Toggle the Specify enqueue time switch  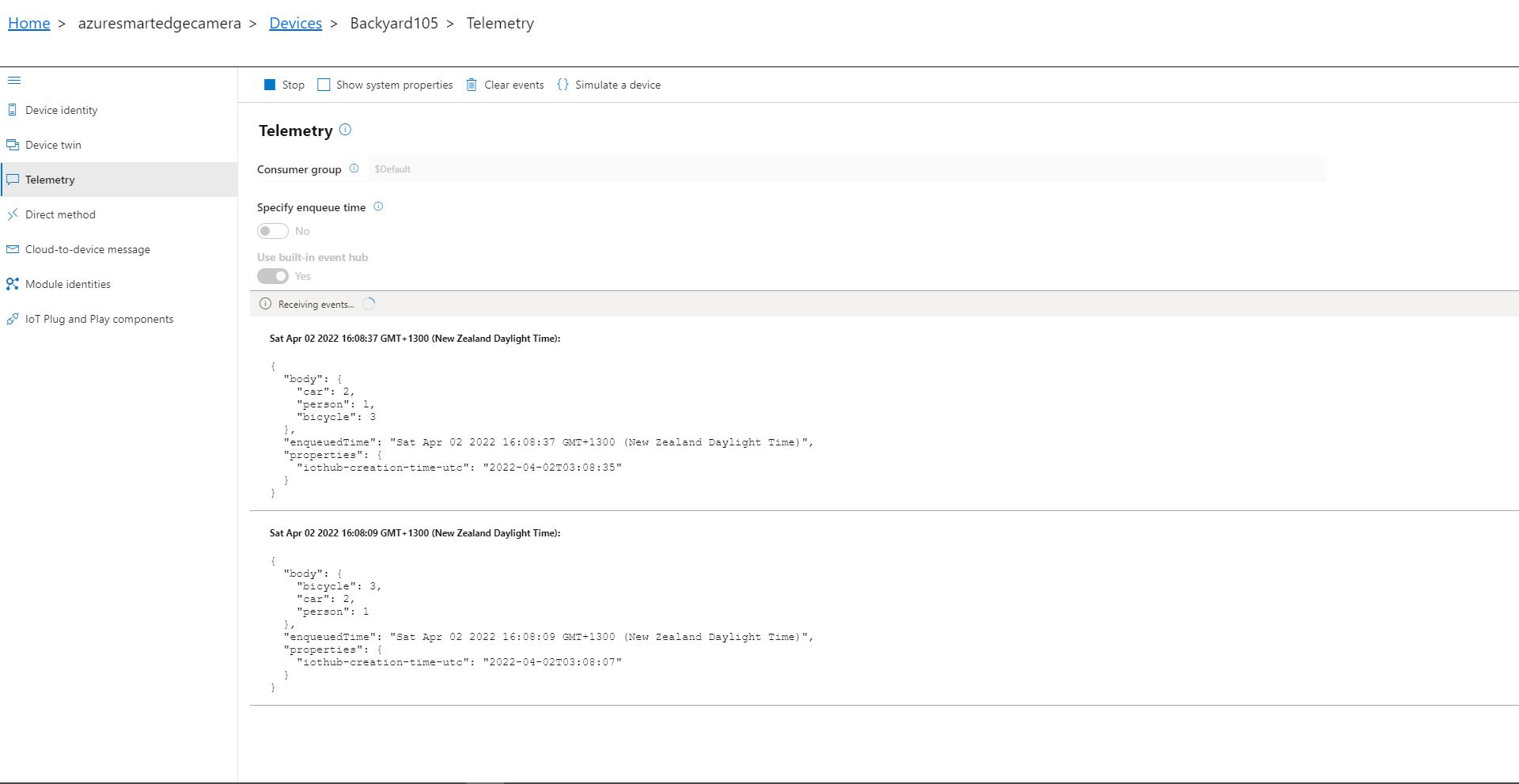273,231
